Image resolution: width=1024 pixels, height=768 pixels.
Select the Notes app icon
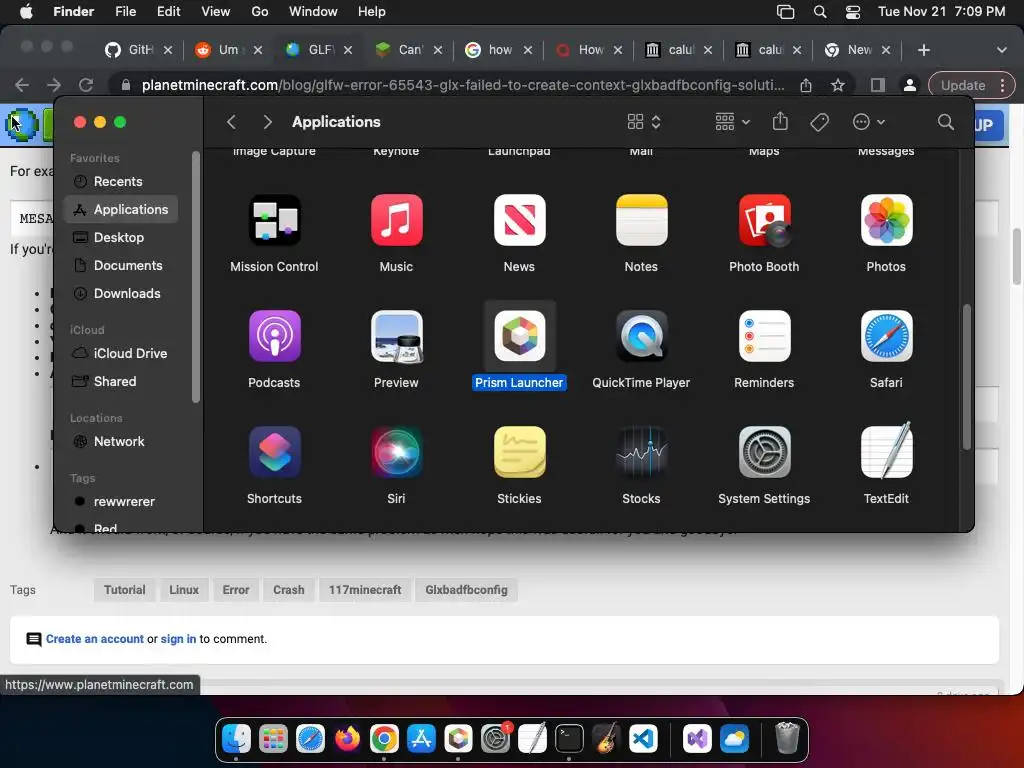[641, 220]
